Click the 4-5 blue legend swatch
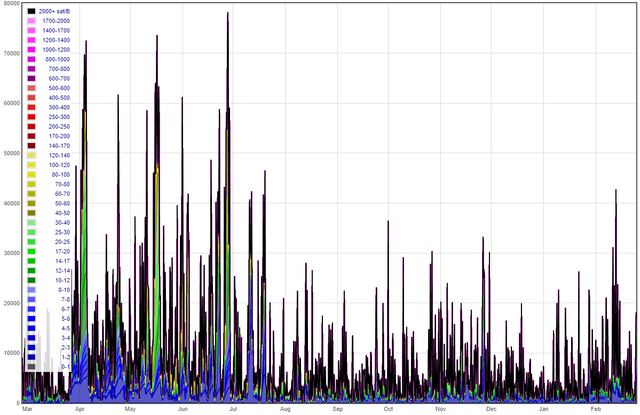This screenshot has height=415, width=640. pos(31,328)
